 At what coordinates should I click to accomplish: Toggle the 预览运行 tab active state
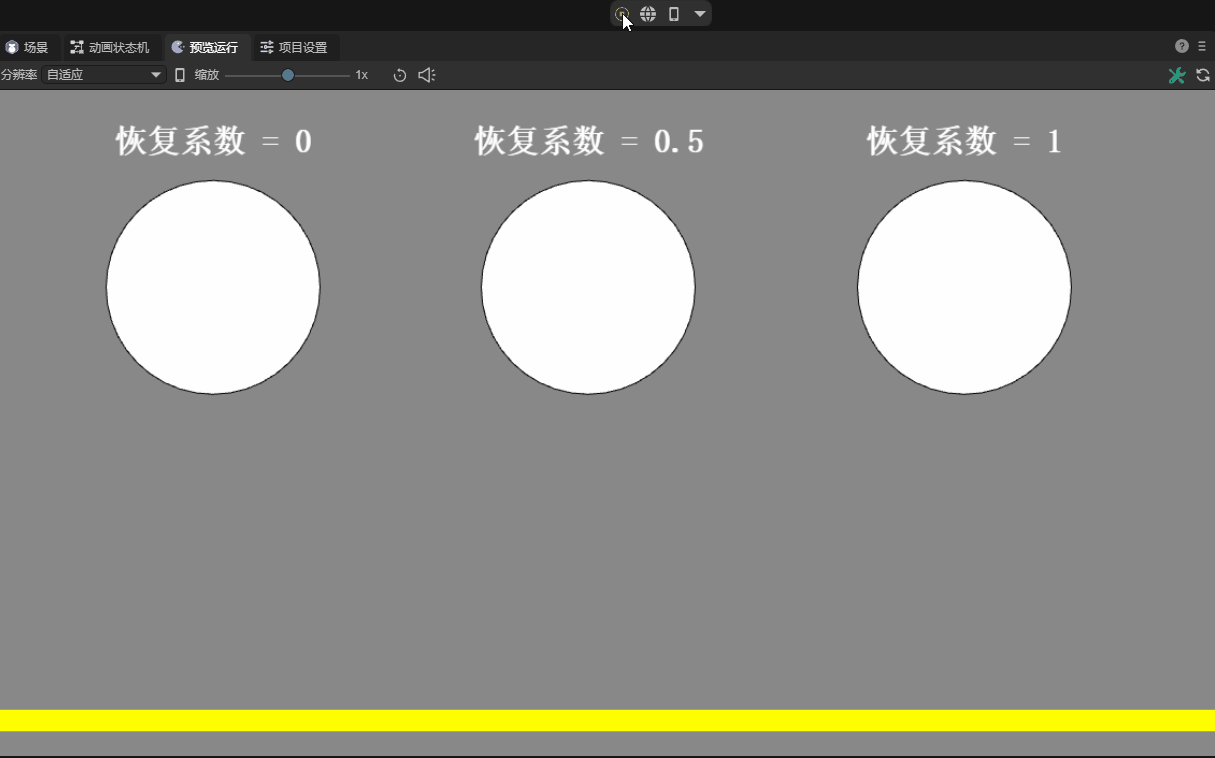(205, 47)
